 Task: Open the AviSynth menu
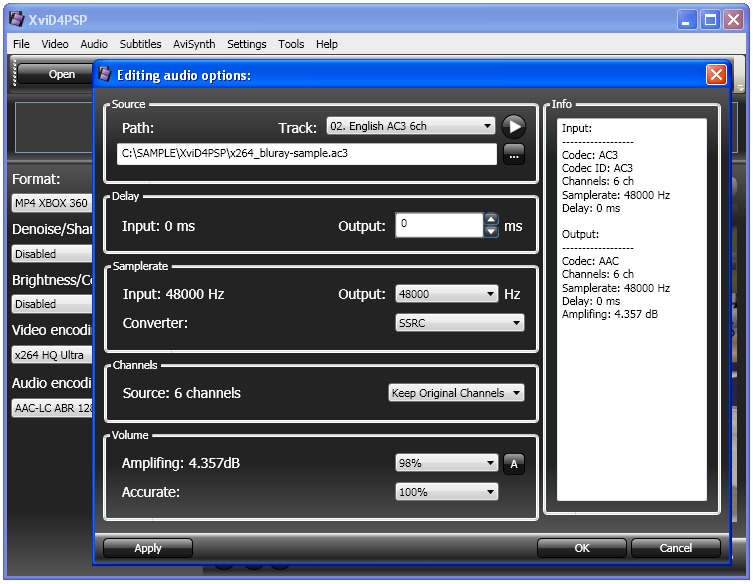[x=194, y=44]
